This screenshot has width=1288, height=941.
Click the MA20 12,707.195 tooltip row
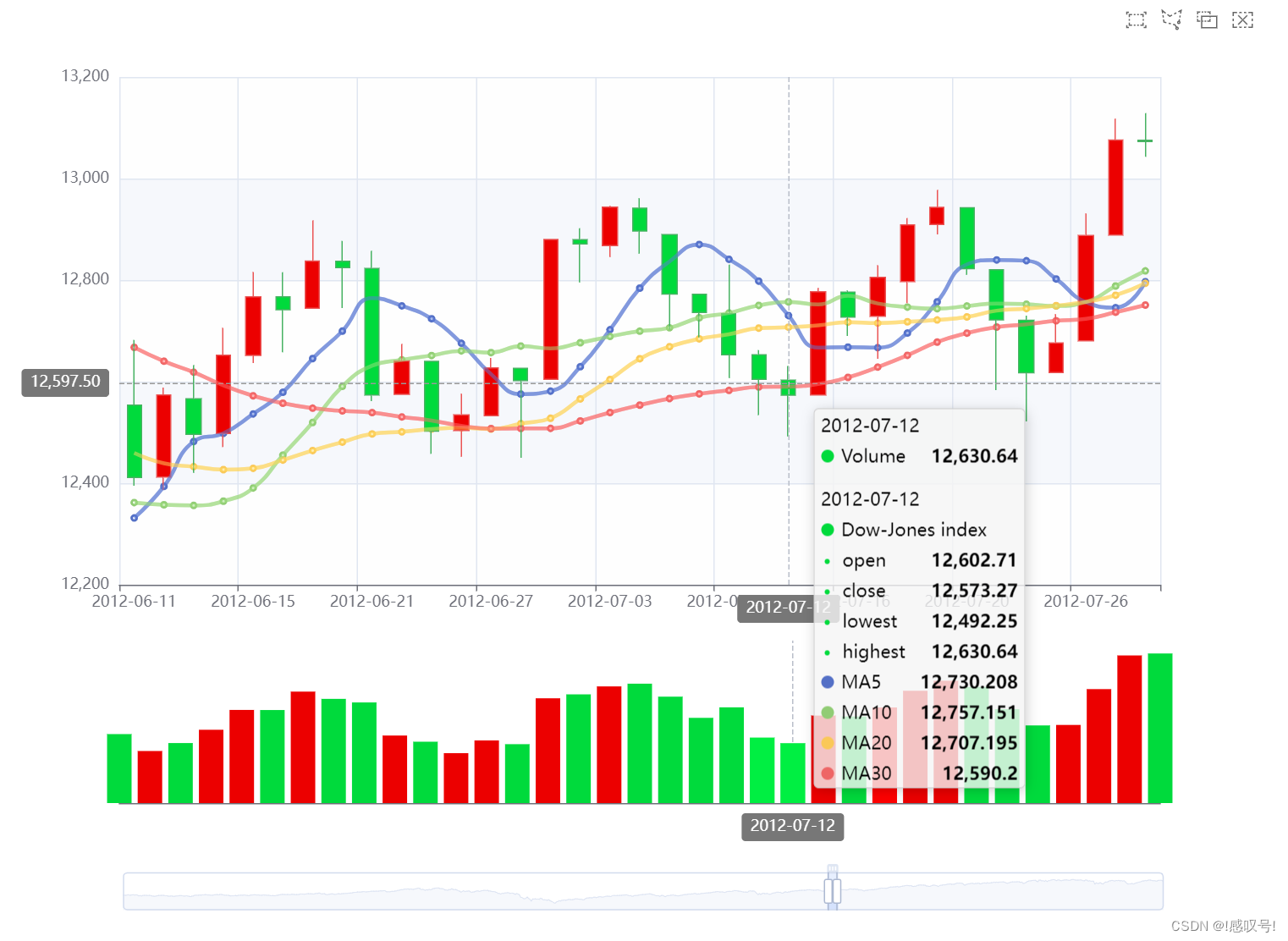coord(919,743)
